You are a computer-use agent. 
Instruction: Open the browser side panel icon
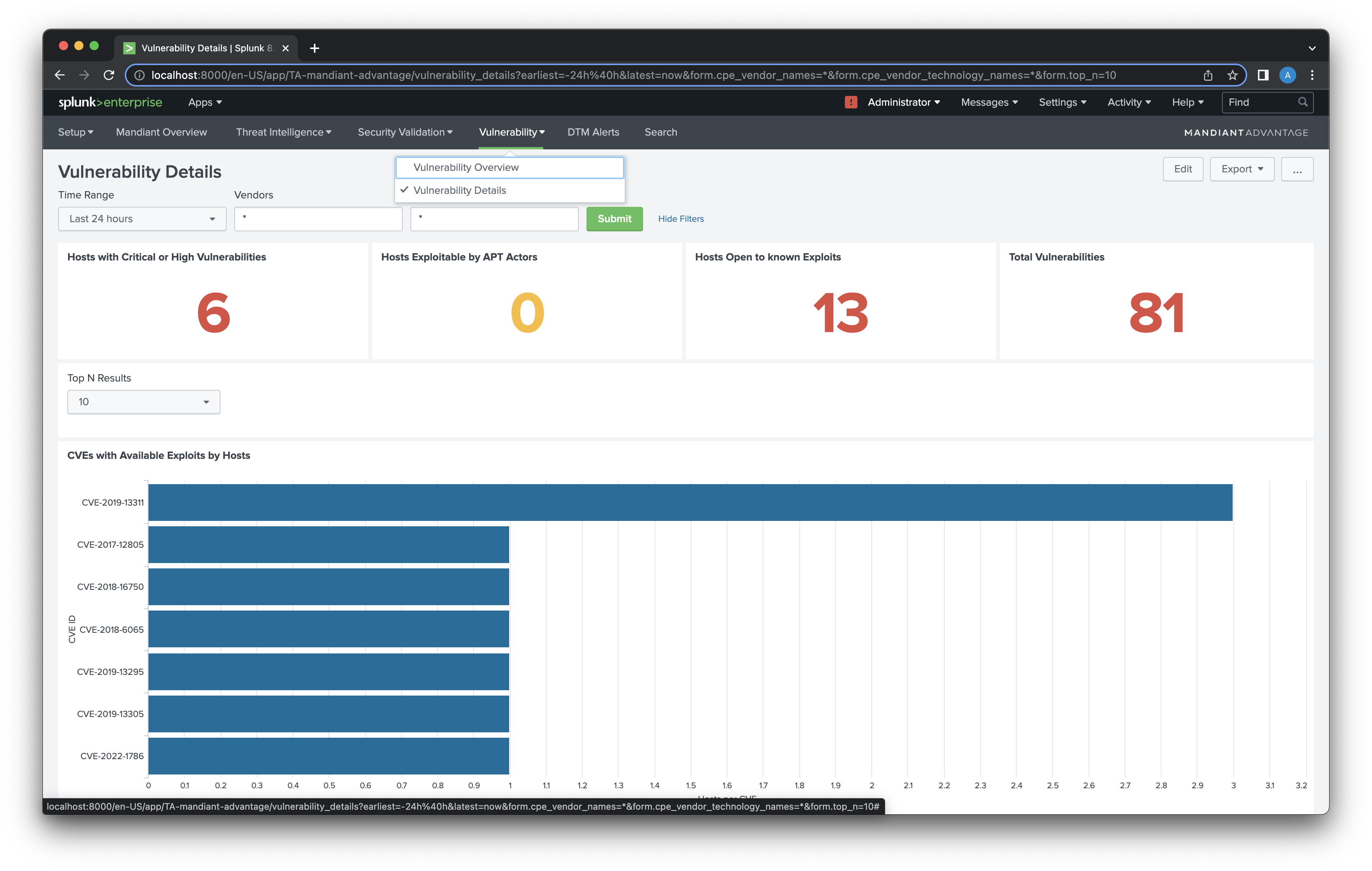click(1263, 75)
